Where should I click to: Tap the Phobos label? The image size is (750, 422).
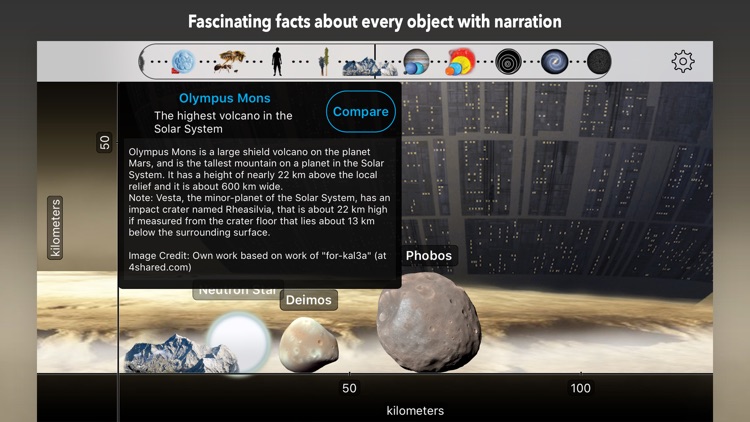pos(429,255)
